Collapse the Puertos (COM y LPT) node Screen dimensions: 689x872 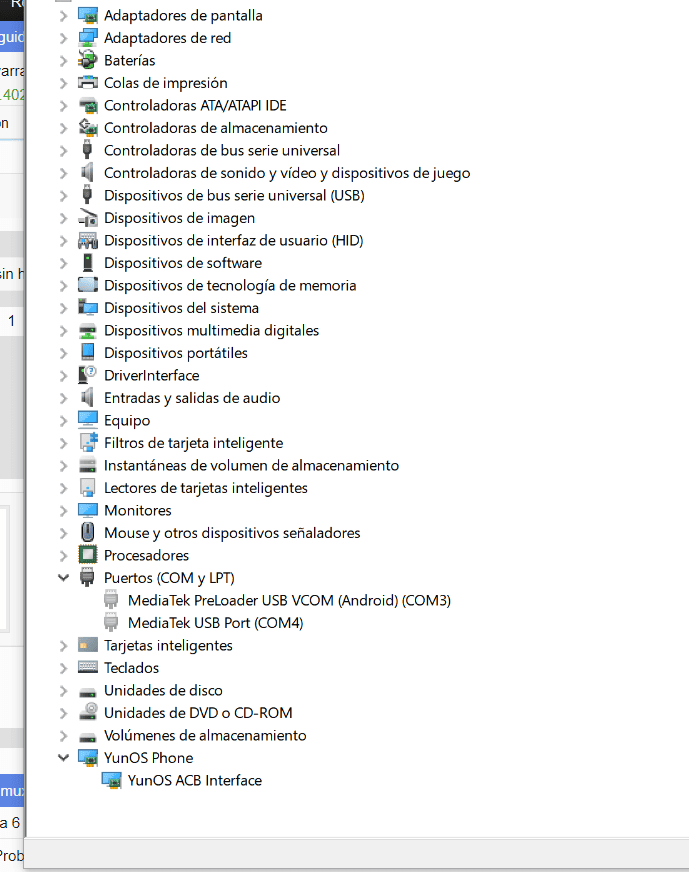coord(63,578)
